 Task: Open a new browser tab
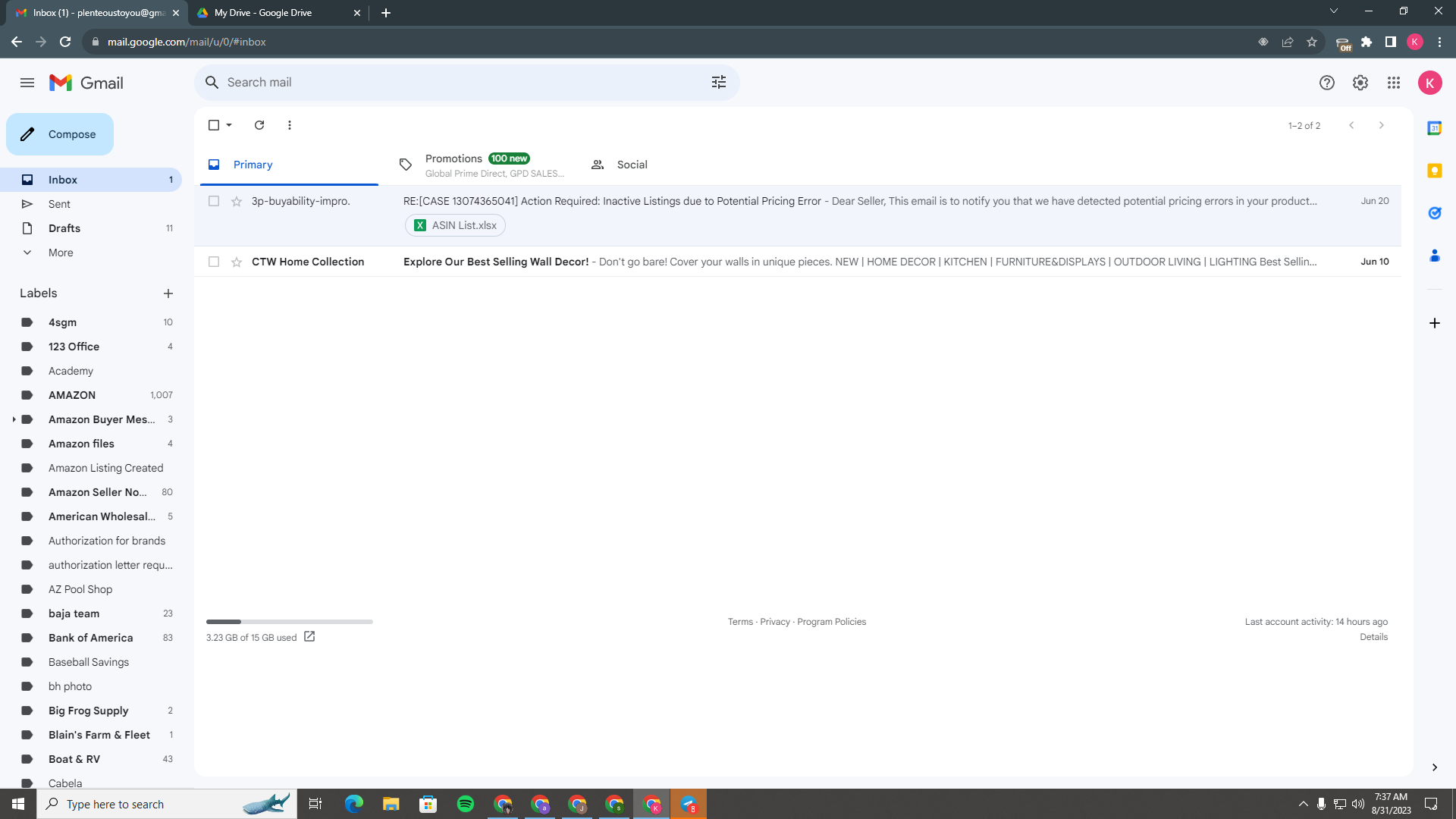[x=386, y=13]
